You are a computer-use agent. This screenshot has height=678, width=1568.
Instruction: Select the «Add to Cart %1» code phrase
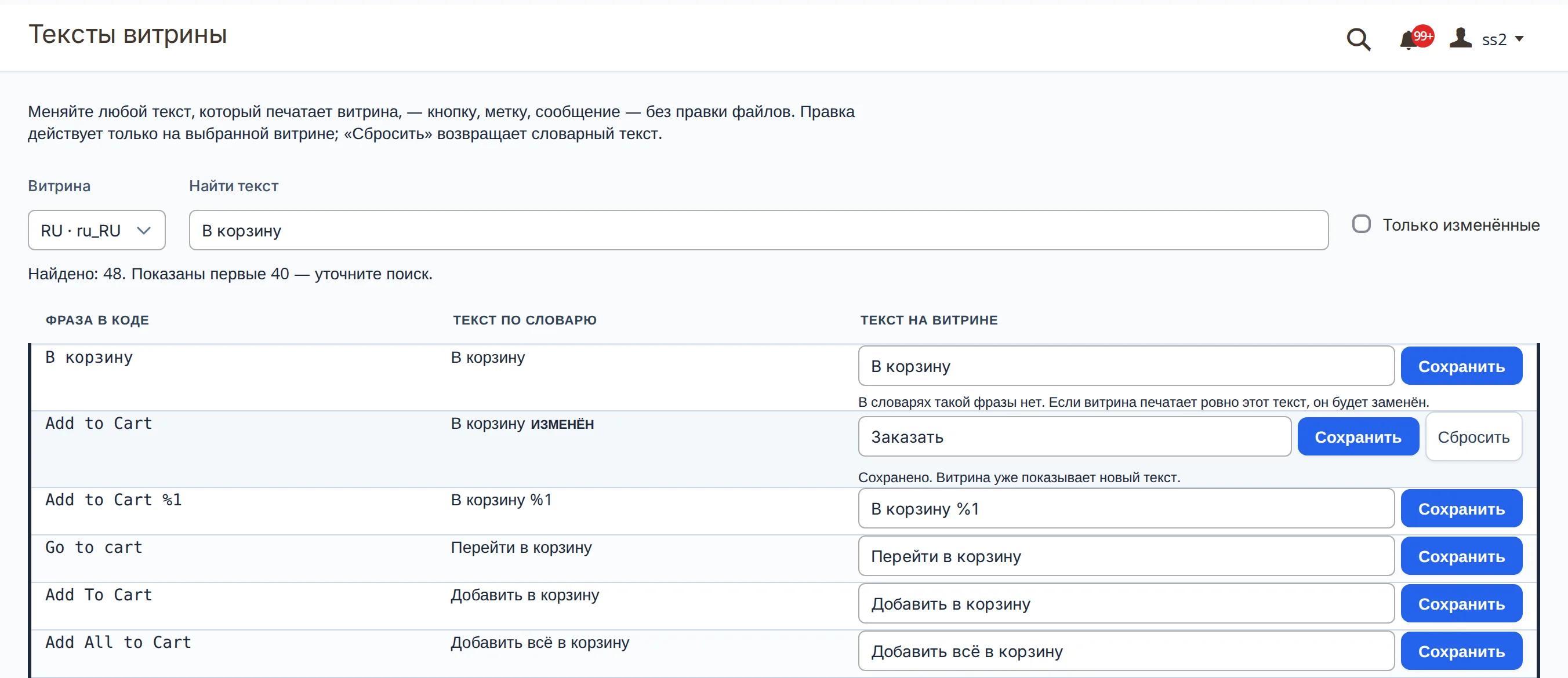[113, 500]
